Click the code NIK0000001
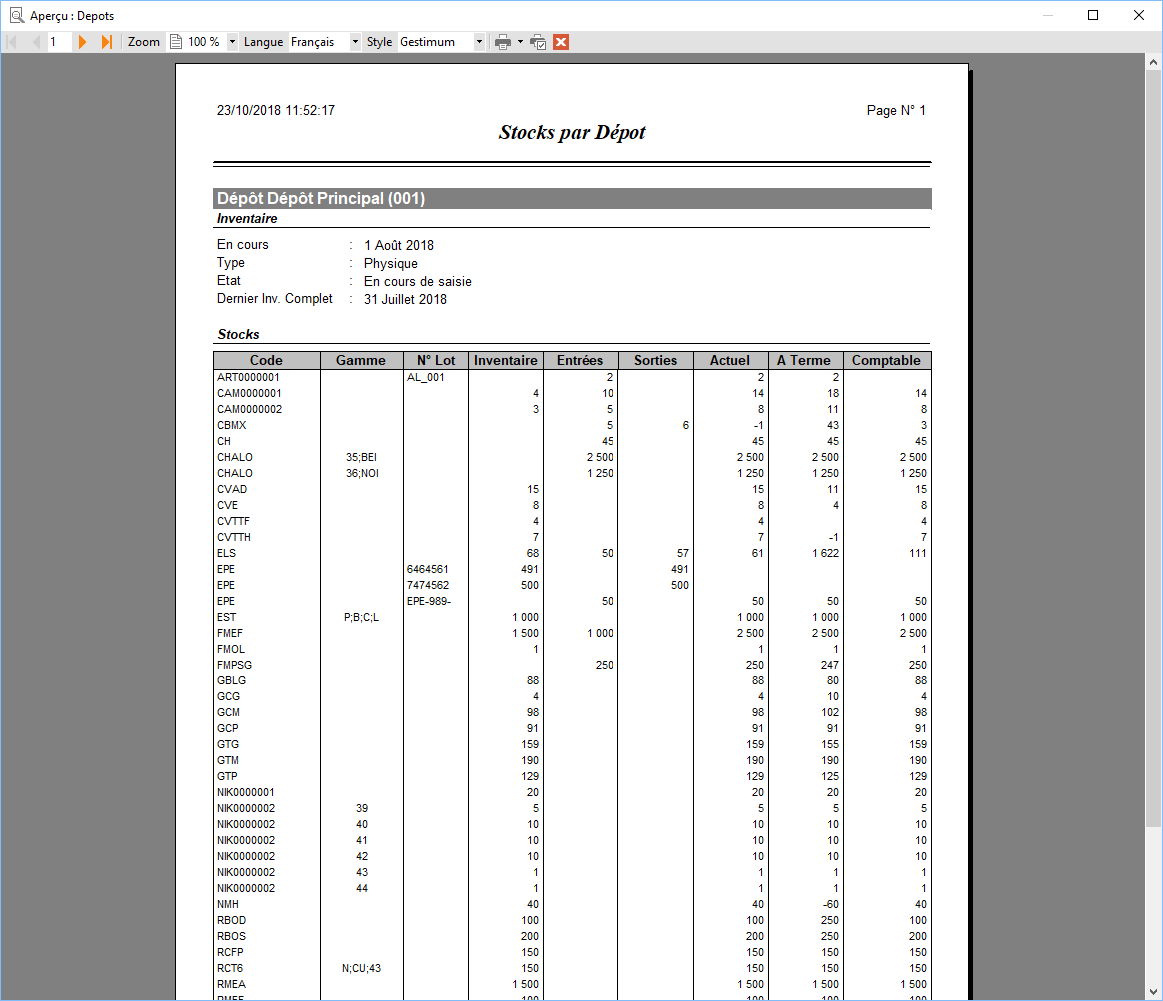The image size is (1163, 1001). [x=246, y=793]
